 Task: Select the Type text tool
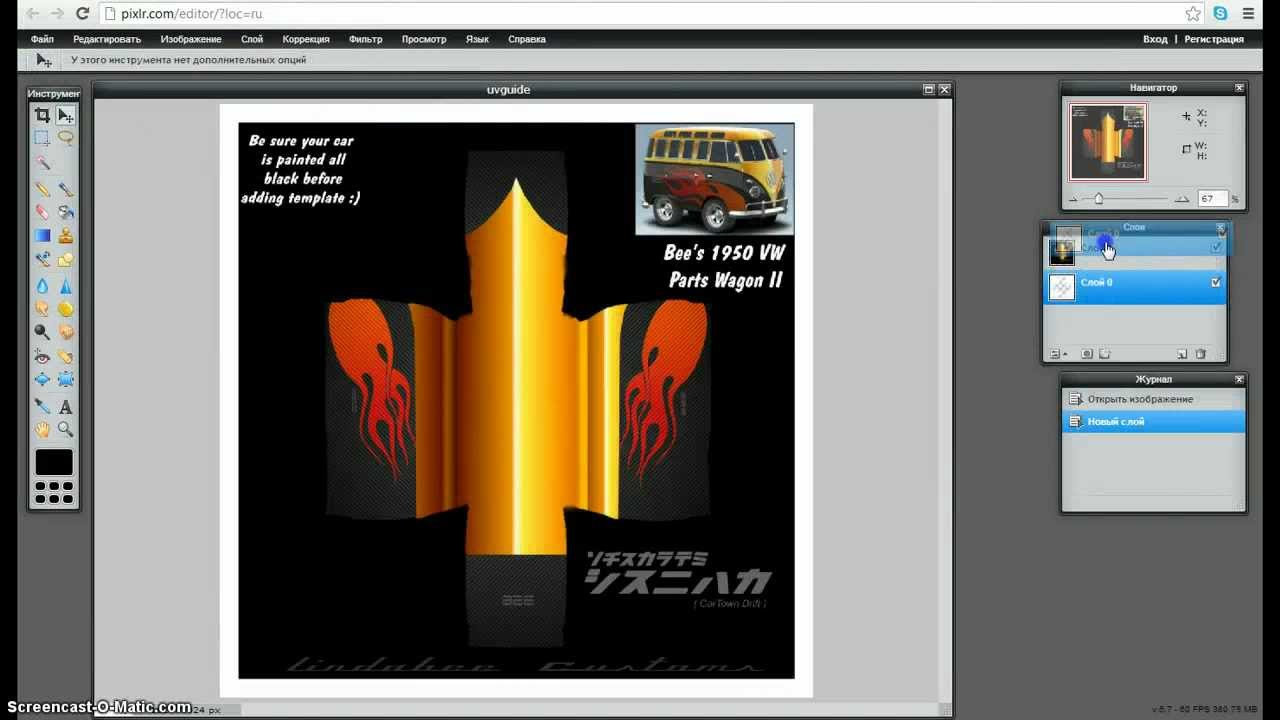click(x=65, y=406)
